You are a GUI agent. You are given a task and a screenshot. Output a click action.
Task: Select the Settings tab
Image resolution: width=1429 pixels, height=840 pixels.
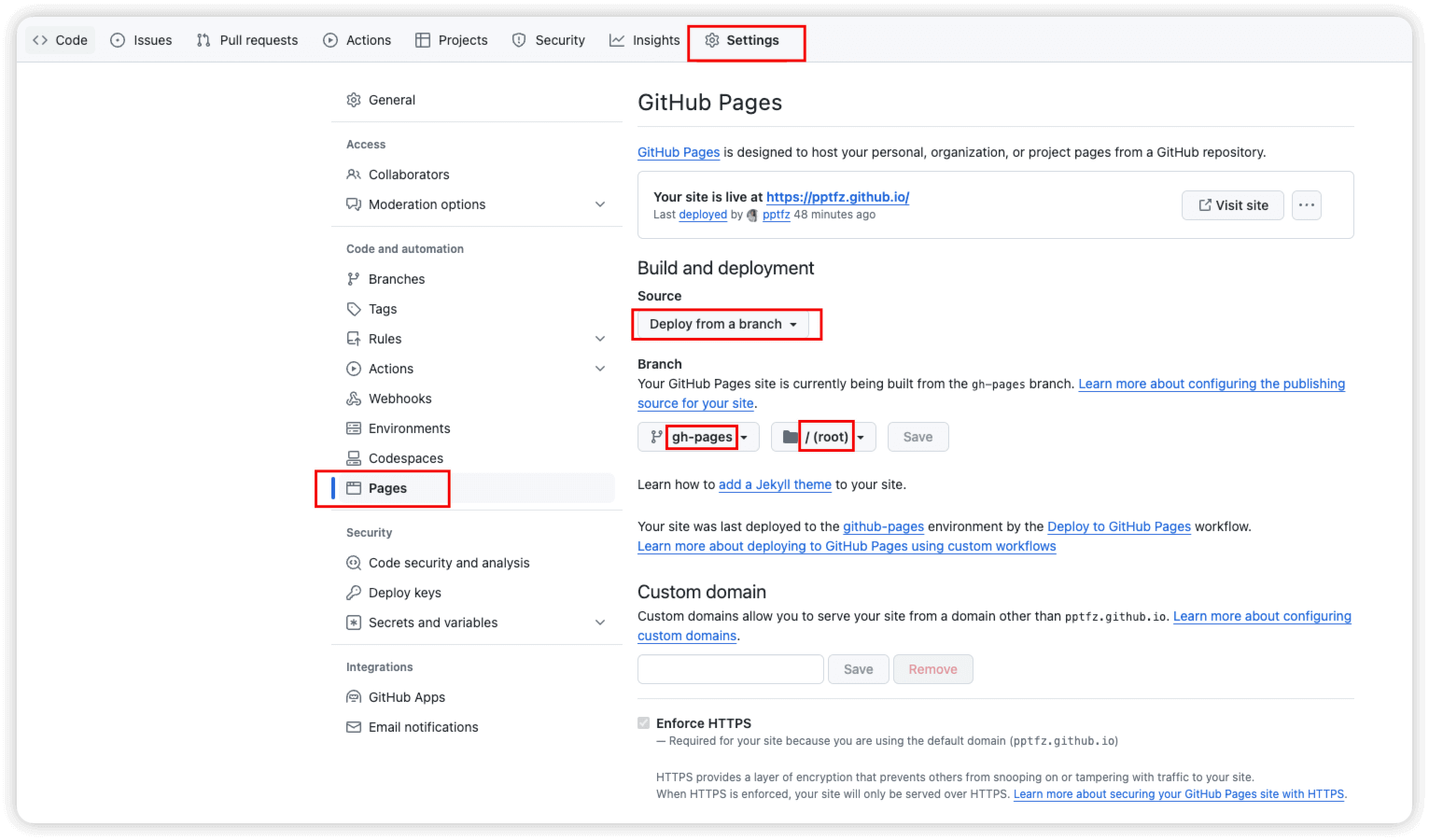click(x=742, y=40)
